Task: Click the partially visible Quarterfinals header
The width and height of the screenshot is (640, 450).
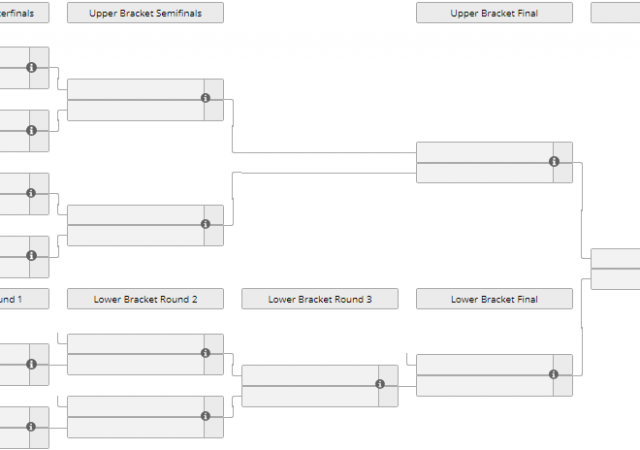Action: point(24,13)
